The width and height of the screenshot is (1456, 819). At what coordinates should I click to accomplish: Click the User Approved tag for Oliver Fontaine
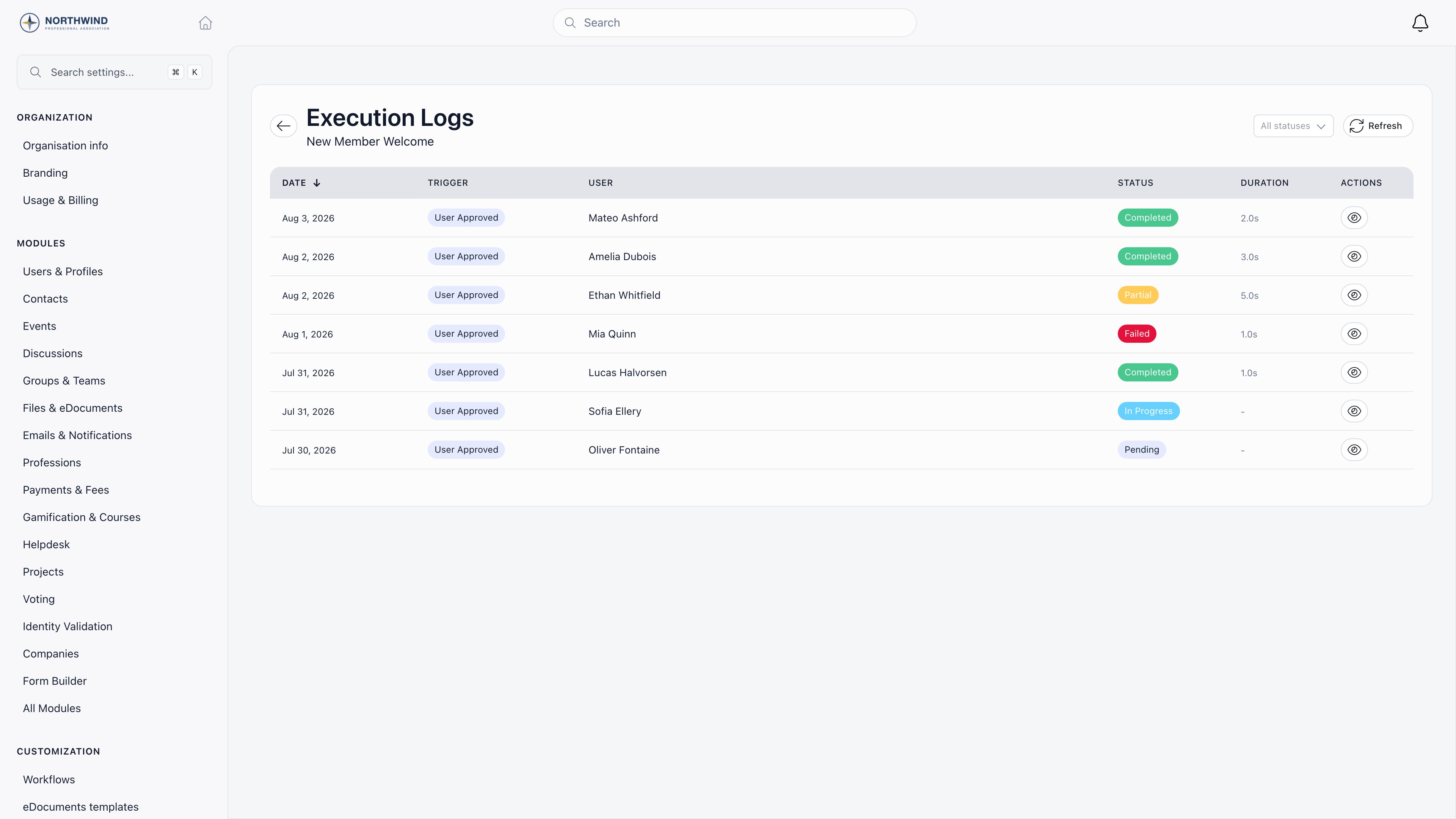[x=466, y=450]
